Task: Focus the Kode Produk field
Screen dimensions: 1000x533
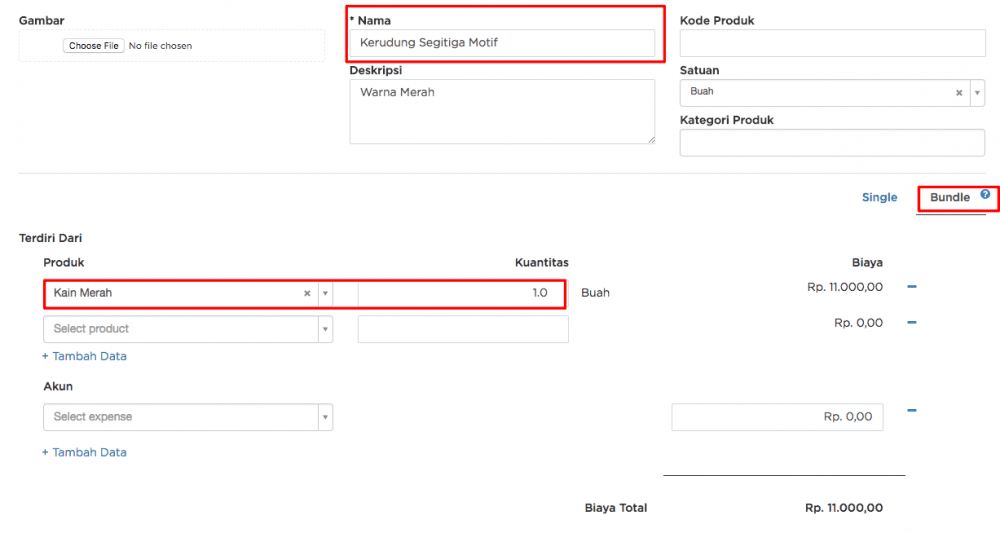Action: coord(832,43)
